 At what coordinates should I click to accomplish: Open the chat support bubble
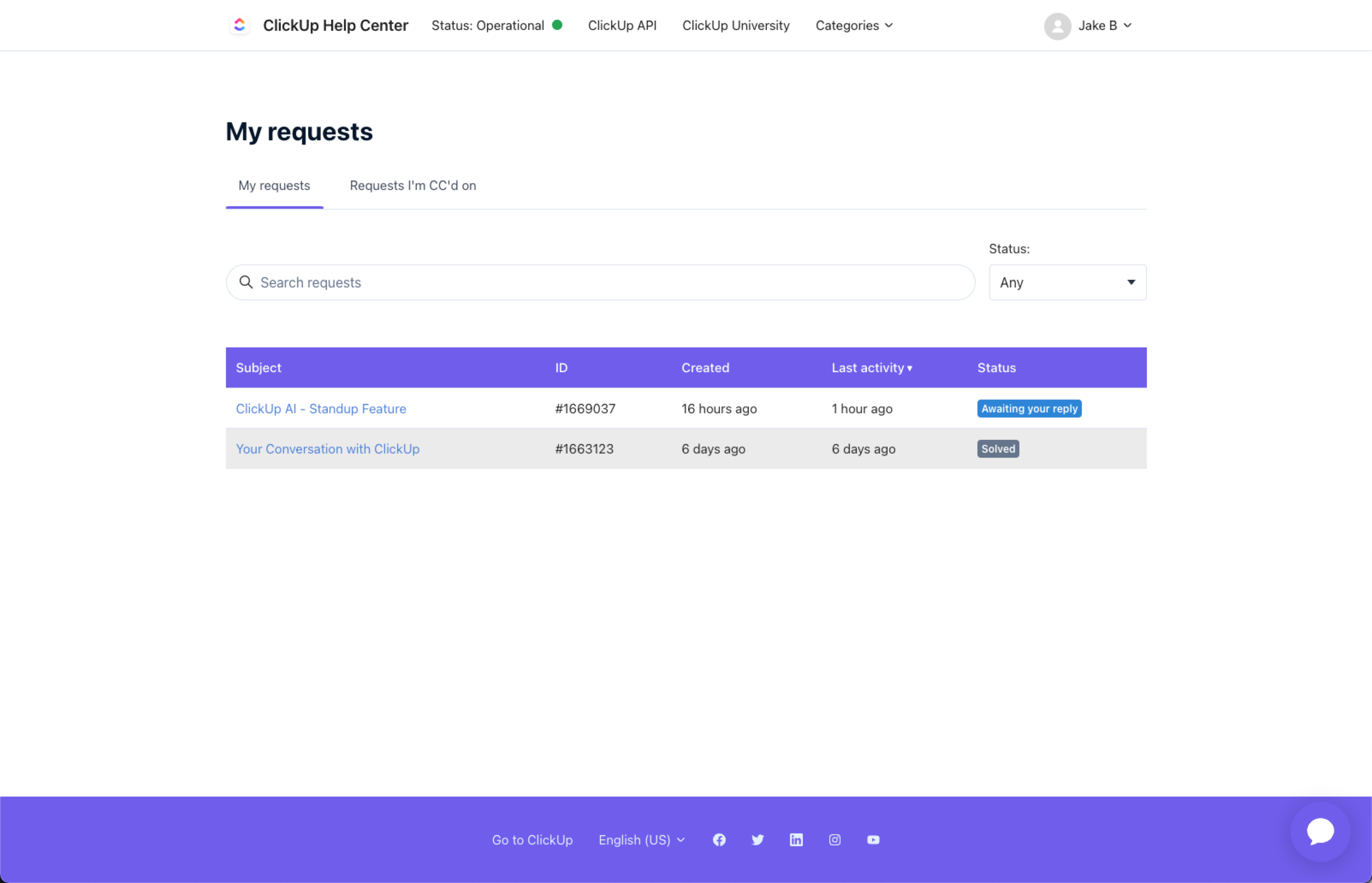coord(1320,831)
